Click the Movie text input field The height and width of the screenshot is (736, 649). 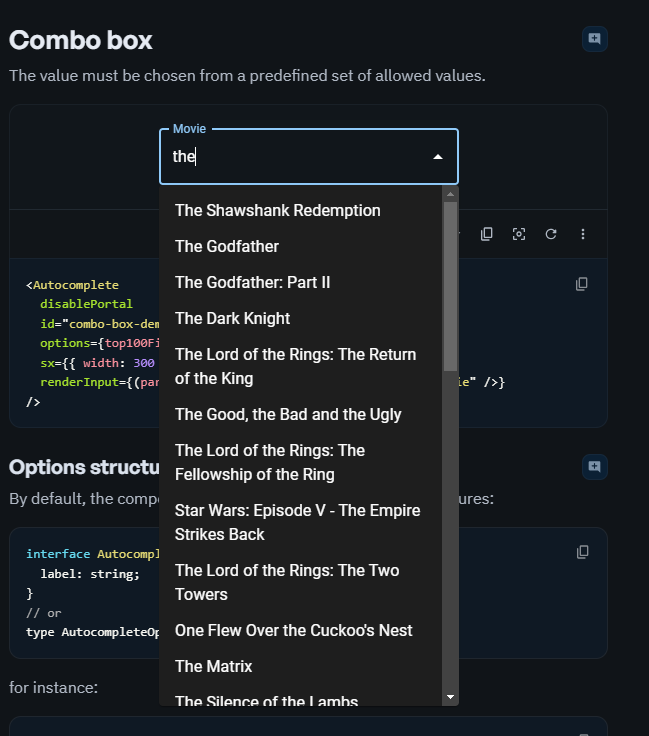click(295, 157)
